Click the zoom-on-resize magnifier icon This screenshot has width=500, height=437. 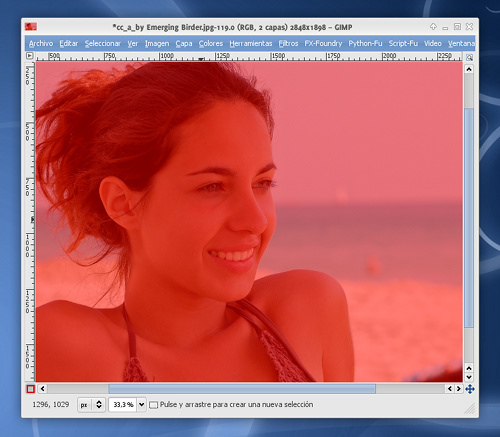pos(469,57)
